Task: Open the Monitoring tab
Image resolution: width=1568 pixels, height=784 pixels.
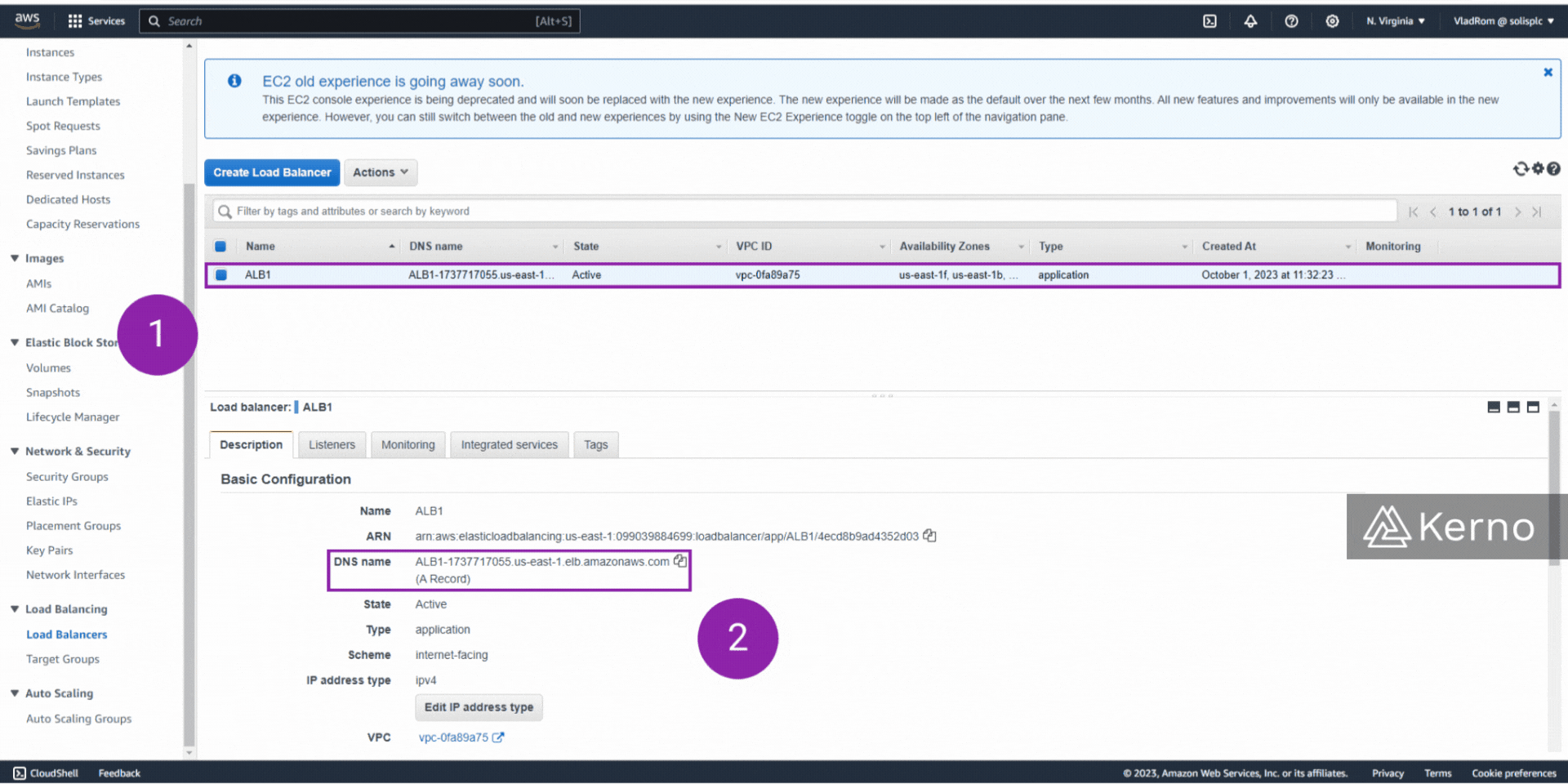Action: [408, 445]
